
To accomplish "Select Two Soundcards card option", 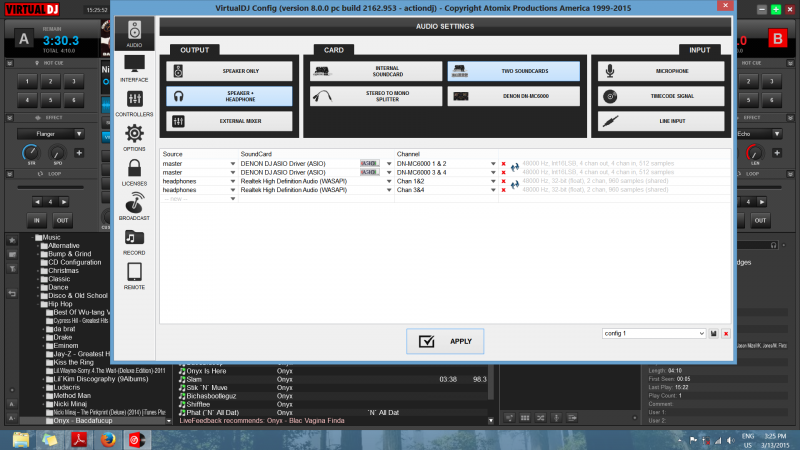I will (x=514, y=71).
